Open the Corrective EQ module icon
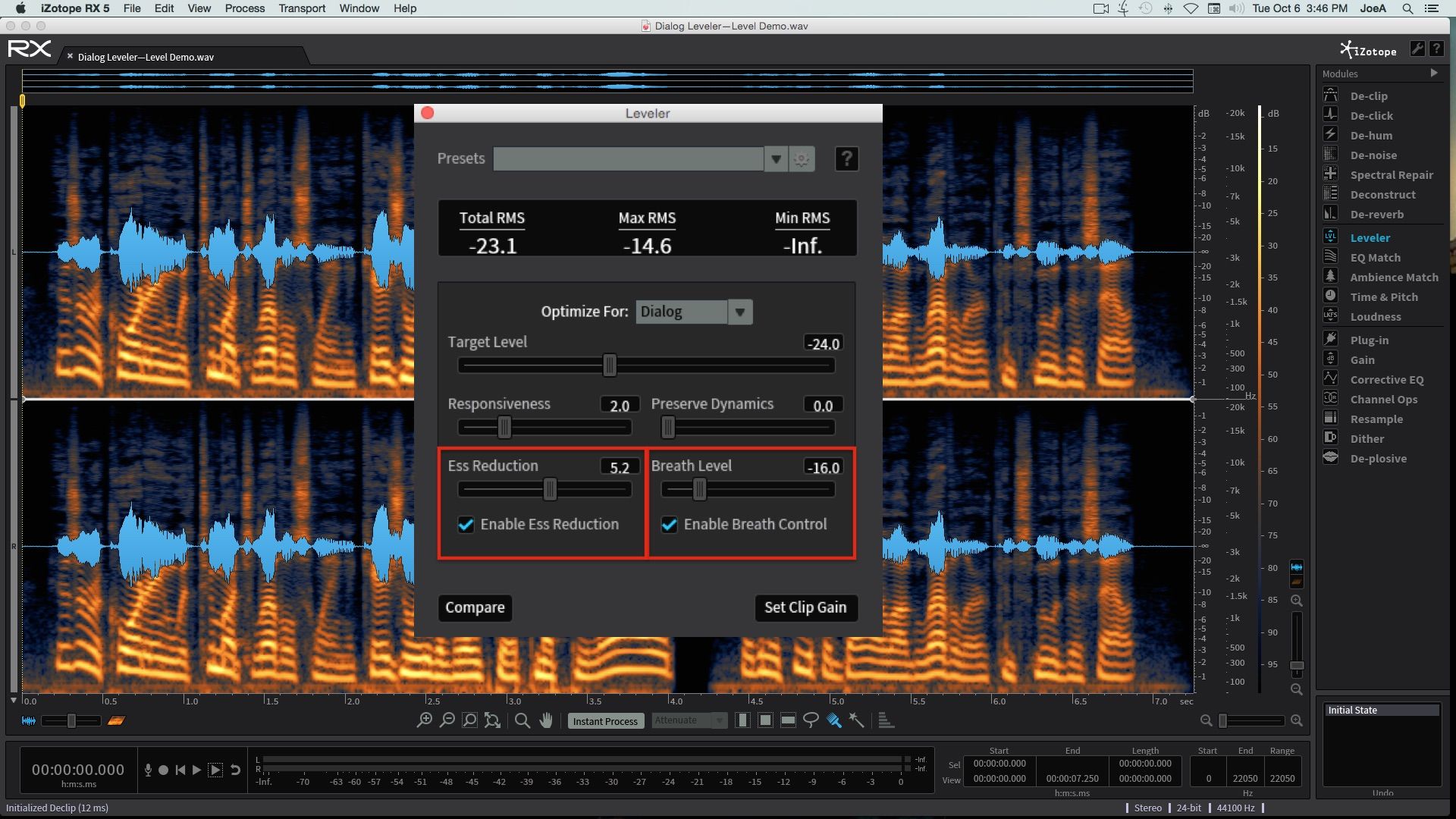This screenshot has height=819, width=1456. click(x=1330, y=378)
